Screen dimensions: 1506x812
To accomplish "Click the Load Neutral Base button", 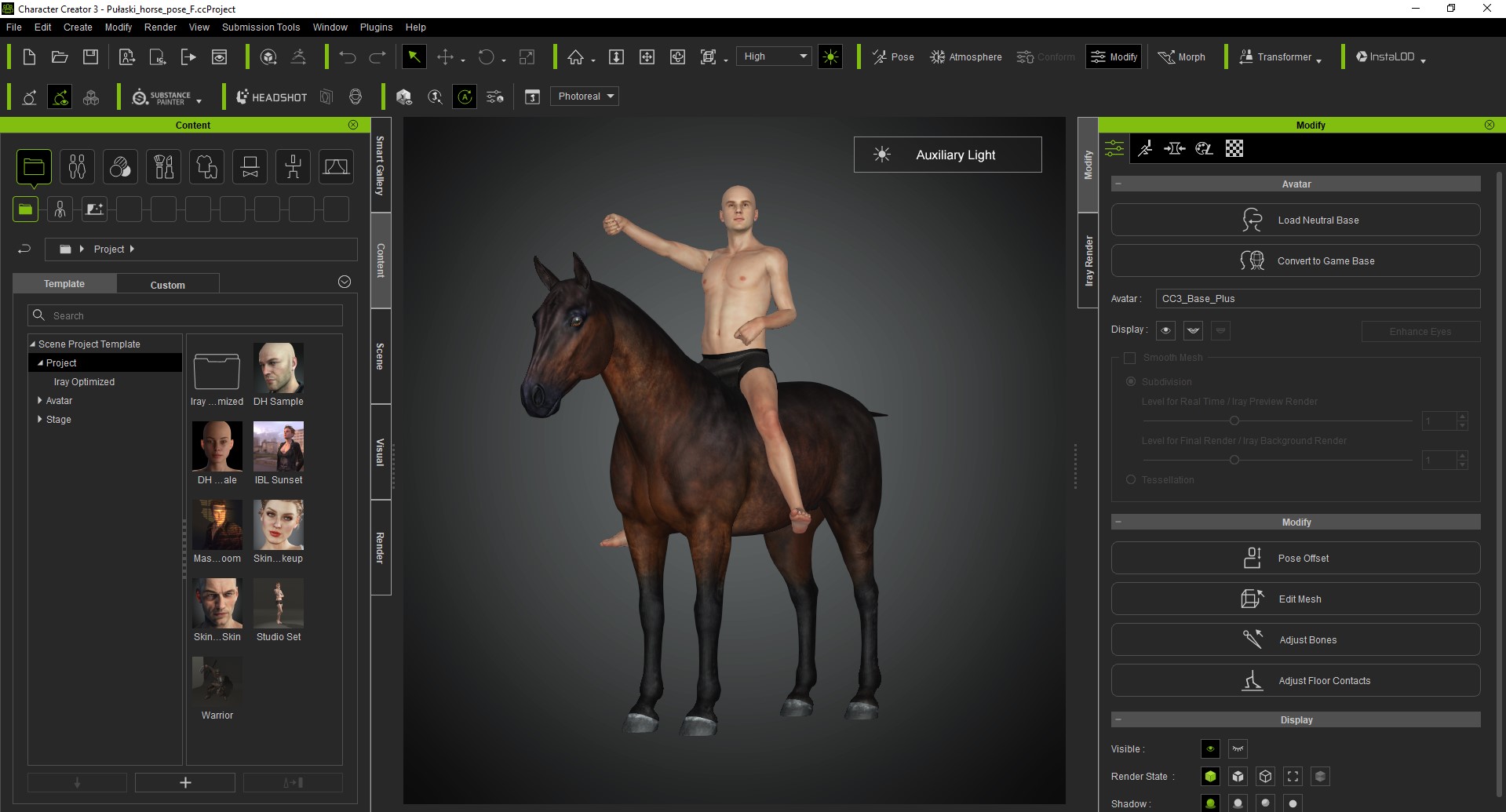I will [x=1296, y=220].
